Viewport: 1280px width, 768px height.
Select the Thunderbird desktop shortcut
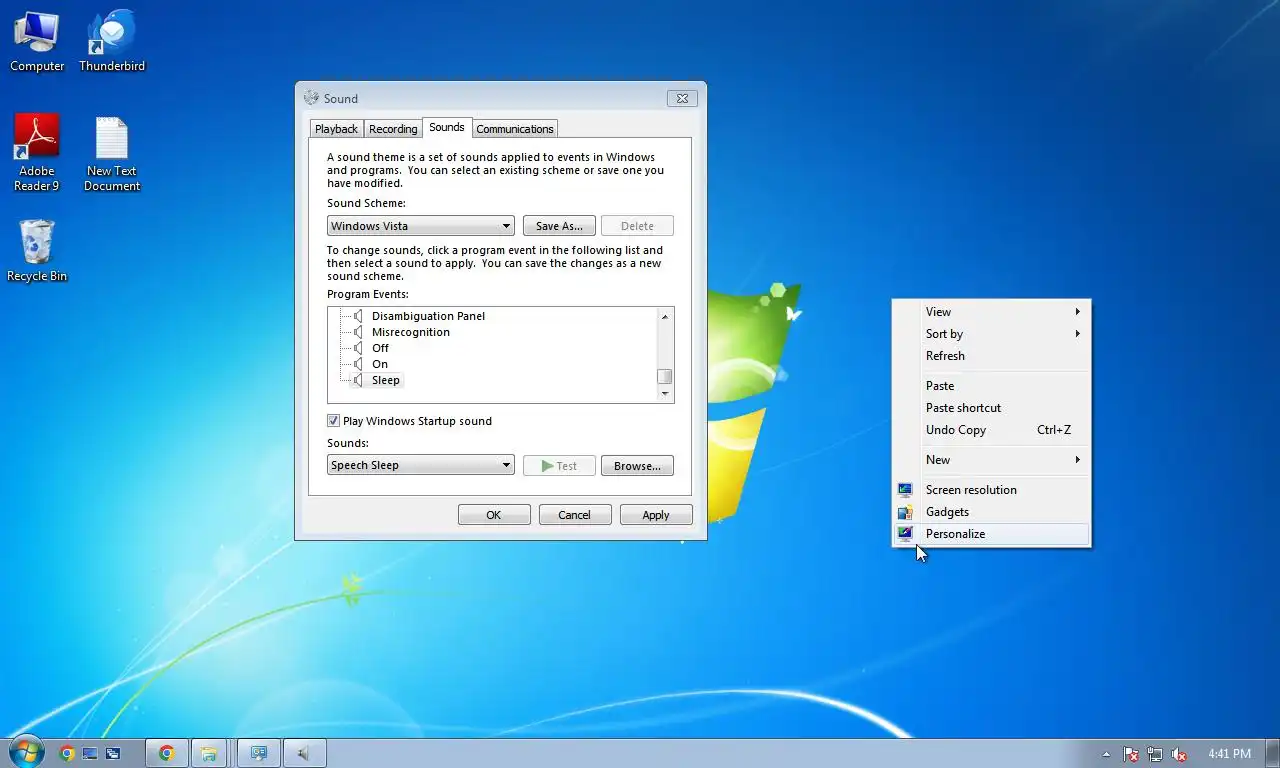tap(112, 42)
